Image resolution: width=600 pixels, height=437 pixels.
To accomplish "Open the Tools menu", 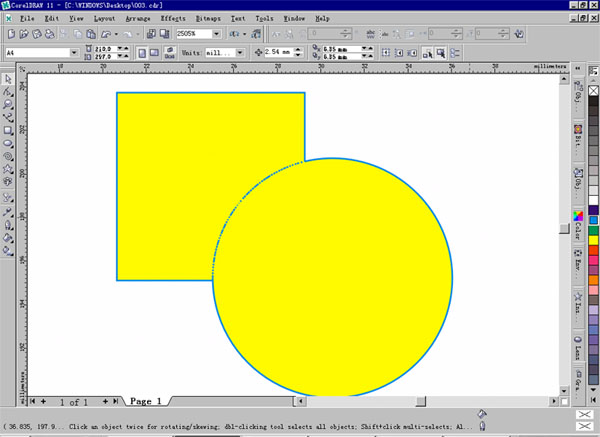I will click(x=264, y=18).
